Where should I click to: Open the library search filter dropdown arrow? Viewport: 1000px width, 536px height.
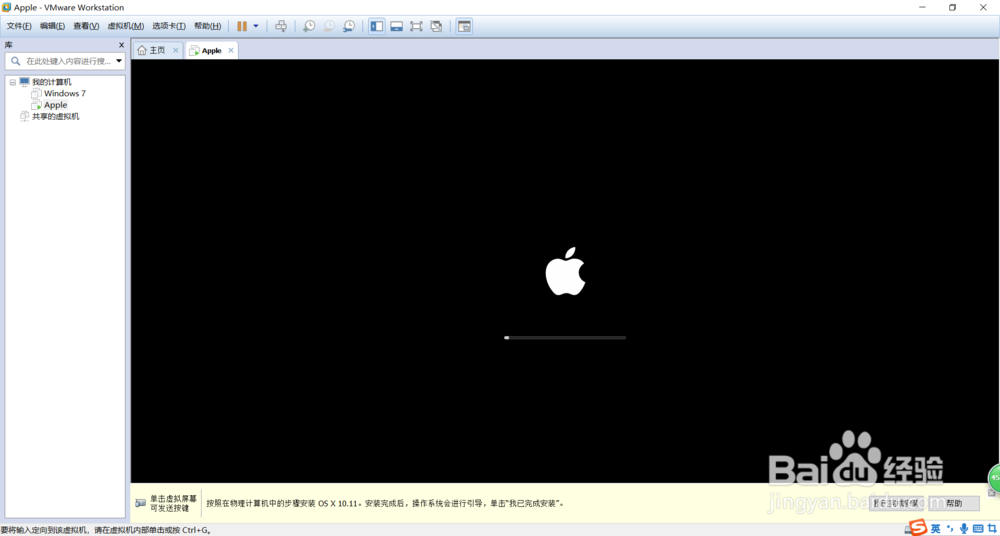pos(119,61)
